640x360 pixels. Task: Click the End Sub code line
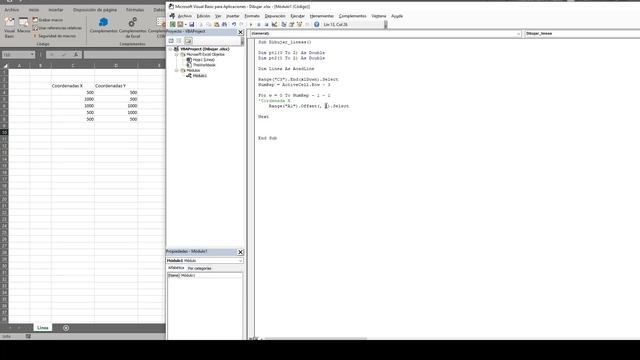[268, 138]
